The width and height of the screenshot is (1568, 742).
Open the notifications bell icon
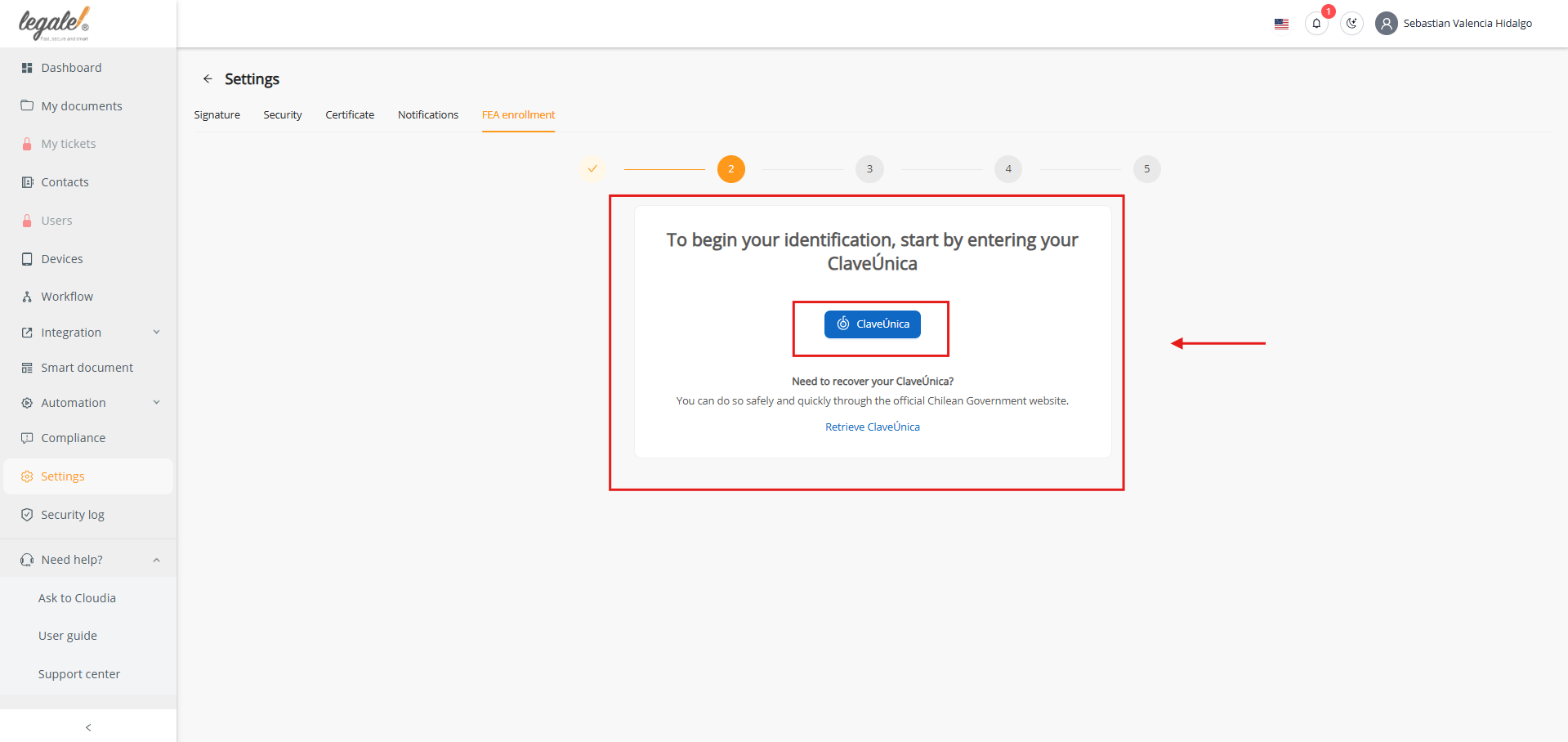pyautogui.click(x=1316, y=24)
